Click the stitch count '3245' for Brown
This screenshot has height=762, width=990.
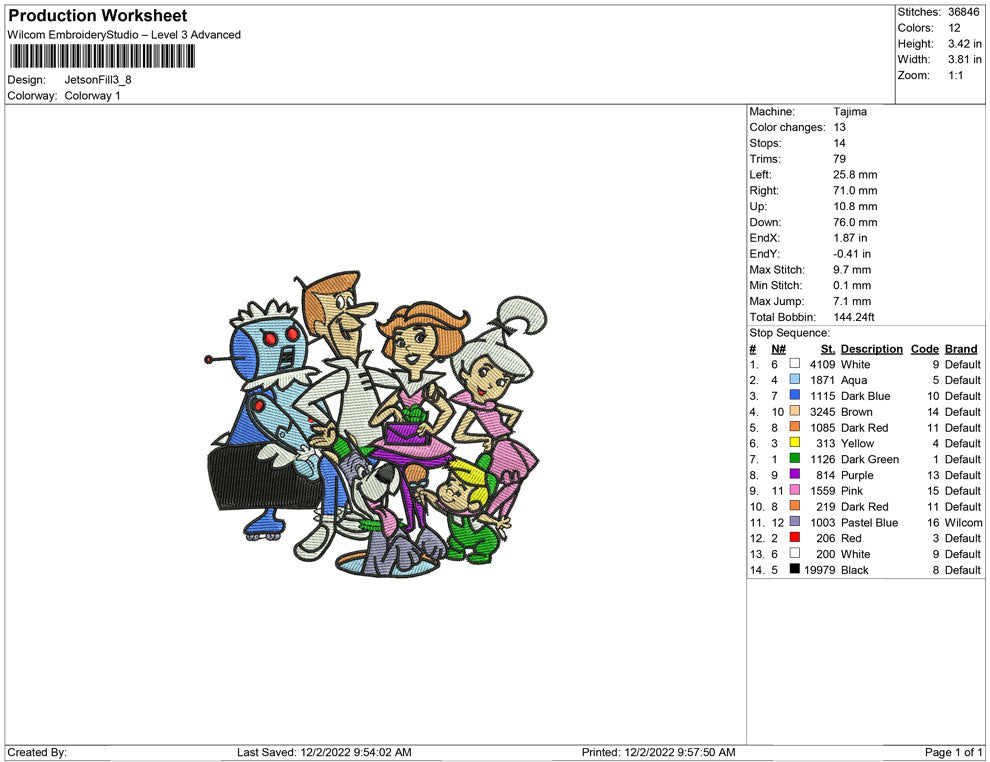pyautogui.click(x=823, y=412)
